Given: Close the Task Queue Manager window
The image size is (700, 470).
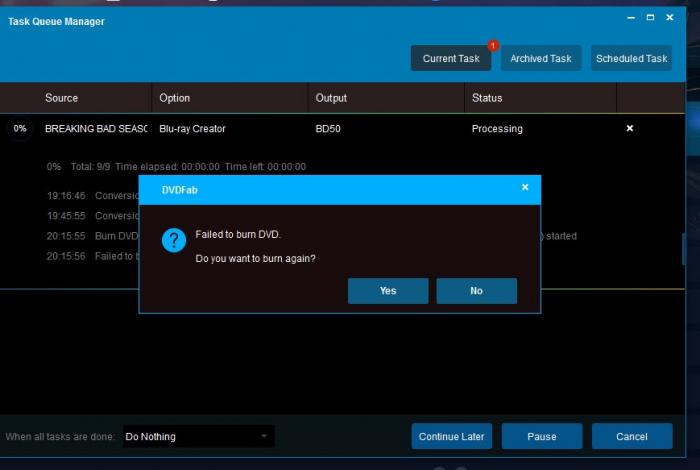Looking at the screenshot, I should [x=670, y=17].
